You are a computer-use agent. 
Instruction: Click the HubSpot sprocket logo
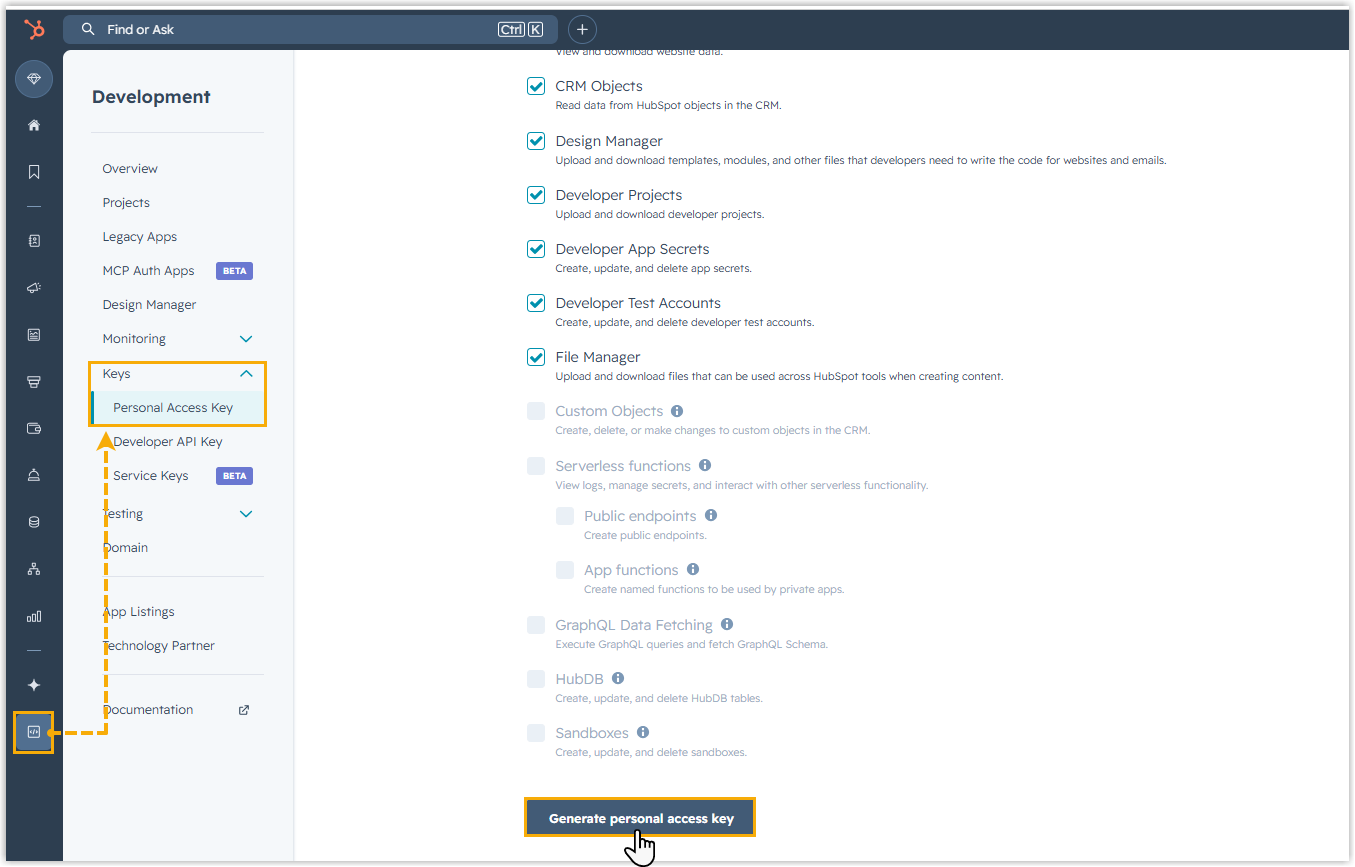(x=34, y=29)
